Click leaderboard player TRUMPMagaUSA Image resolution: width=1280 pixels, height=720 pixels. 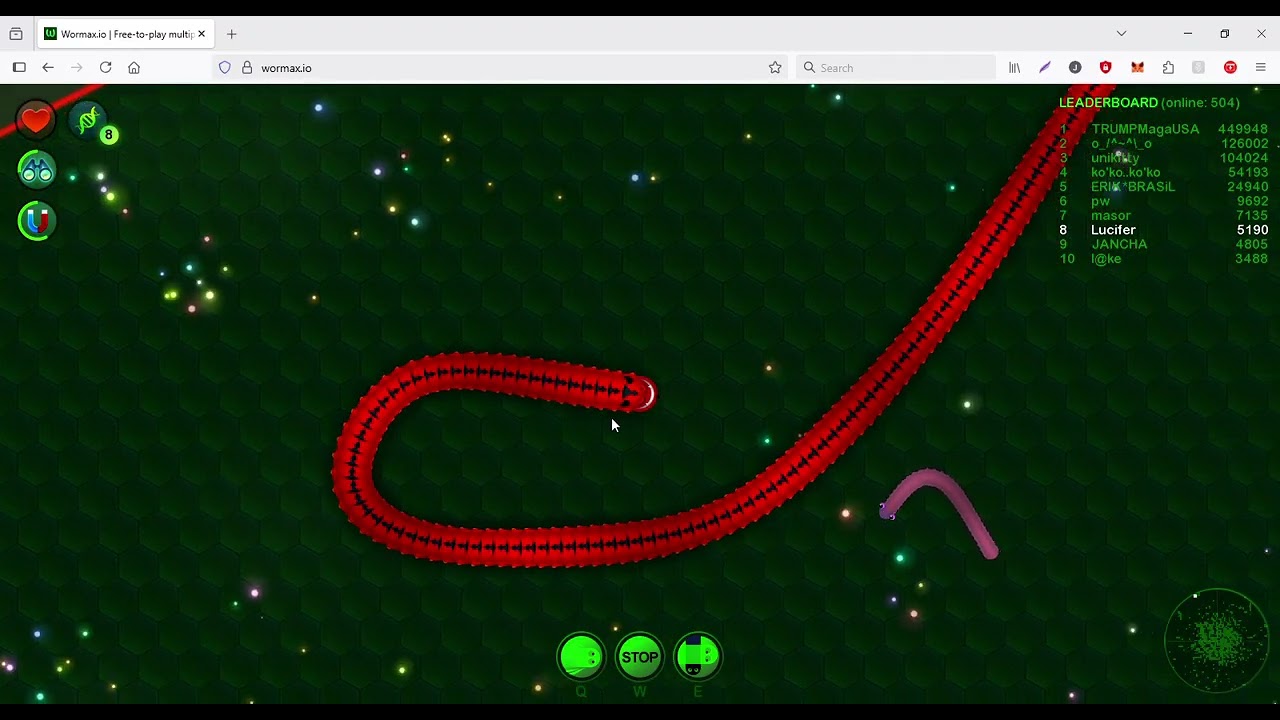point(1145,129)
